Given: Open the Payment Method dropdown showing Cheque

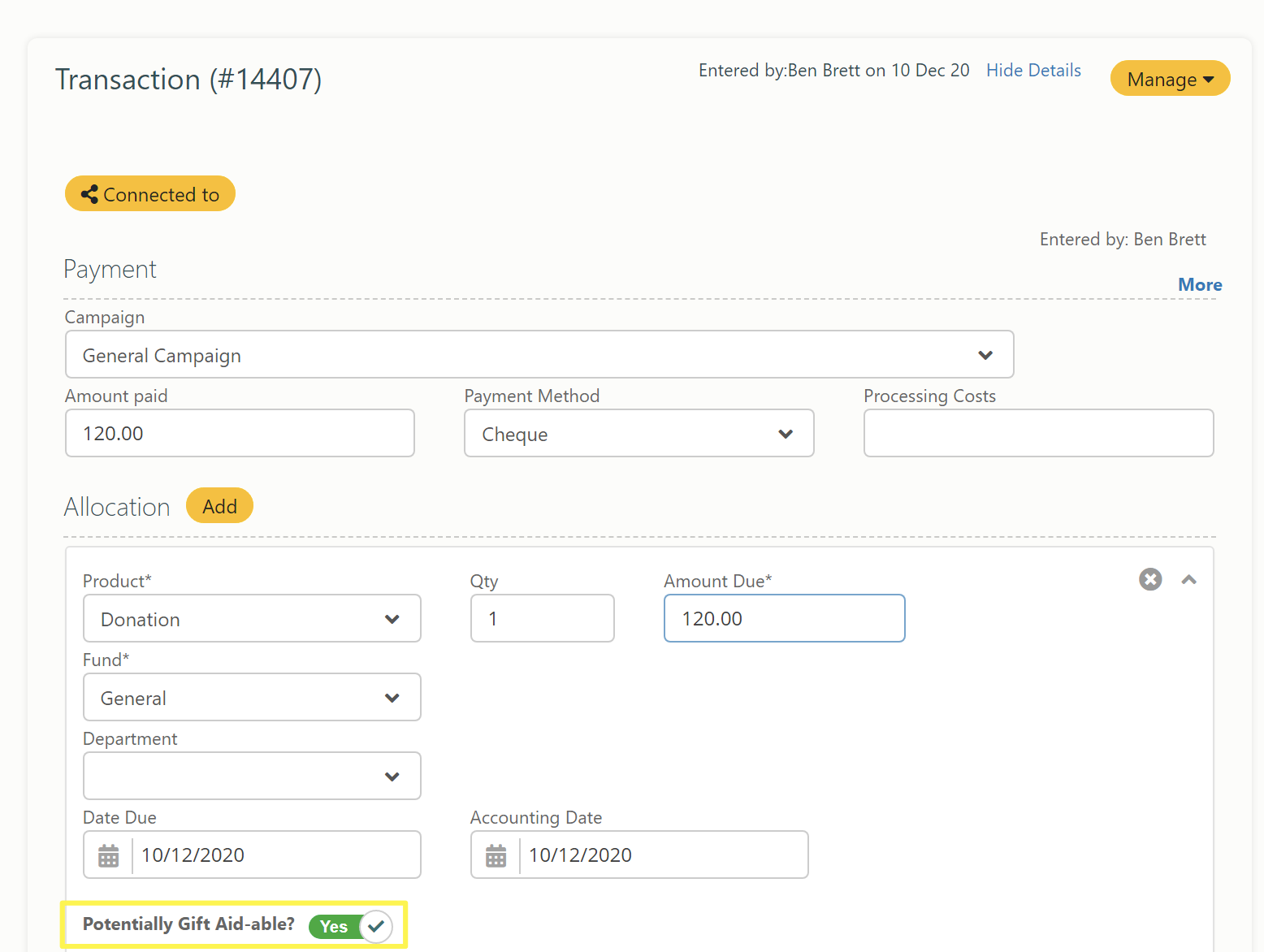Looking at the screenshot, I should pyautogui.click(x=639, y=433).
